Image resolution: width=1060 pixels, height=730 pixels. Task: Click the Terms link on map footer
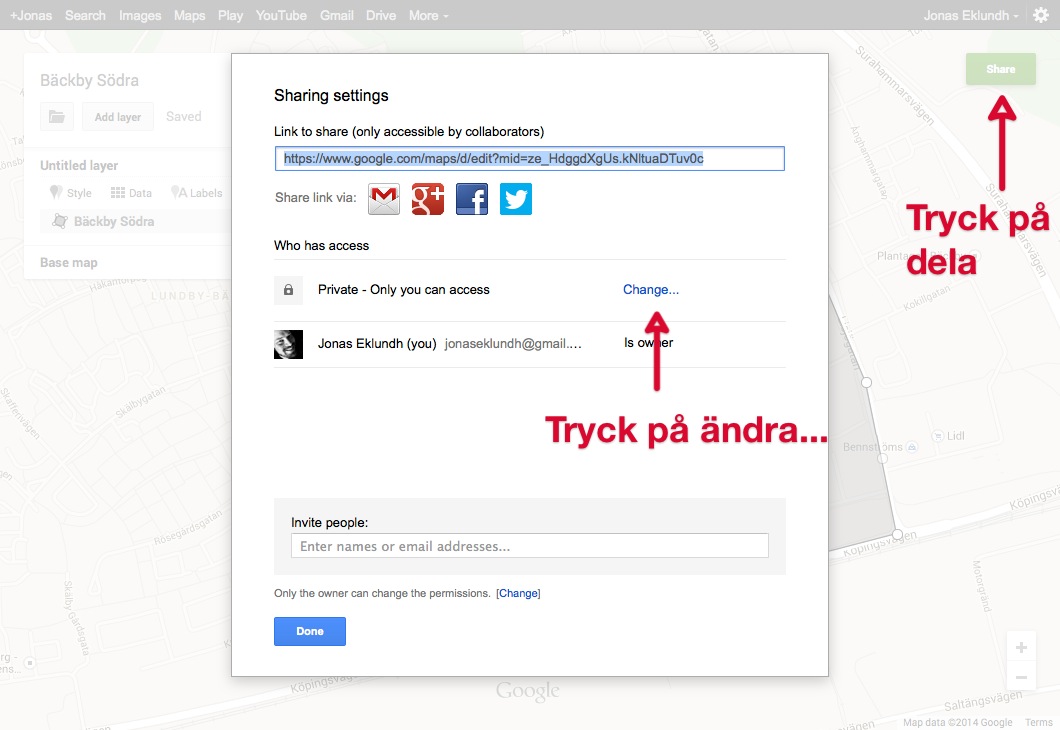click(1038, 722)
